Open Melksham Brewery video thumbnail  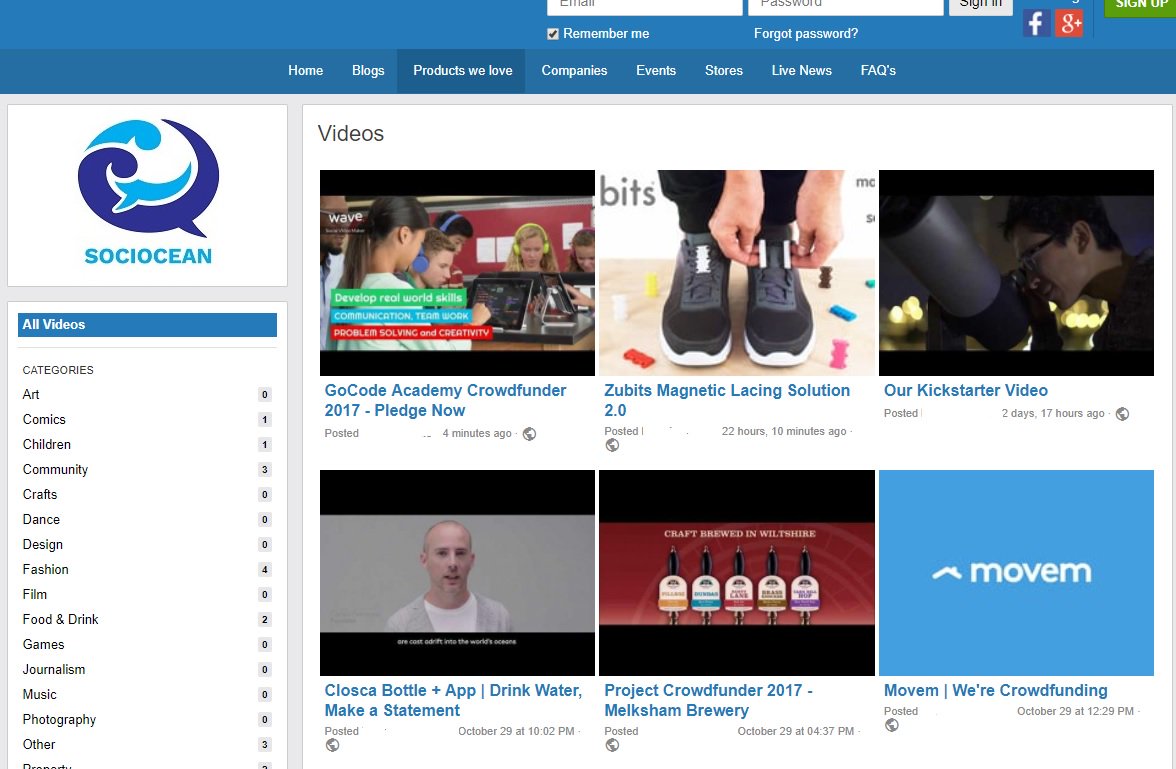[x=736, y=573]
